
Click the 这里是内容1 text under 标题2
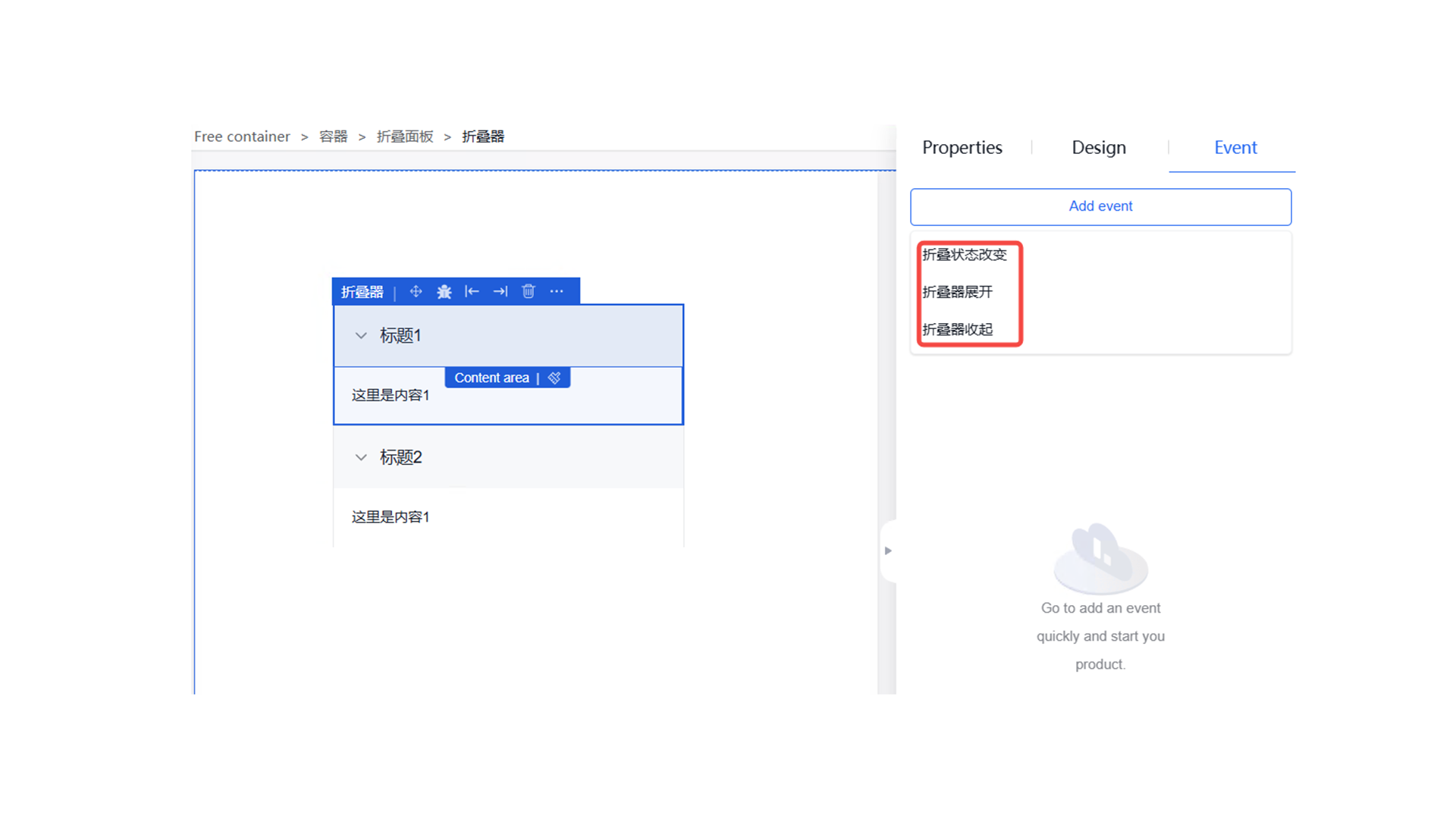click(391, 517)
